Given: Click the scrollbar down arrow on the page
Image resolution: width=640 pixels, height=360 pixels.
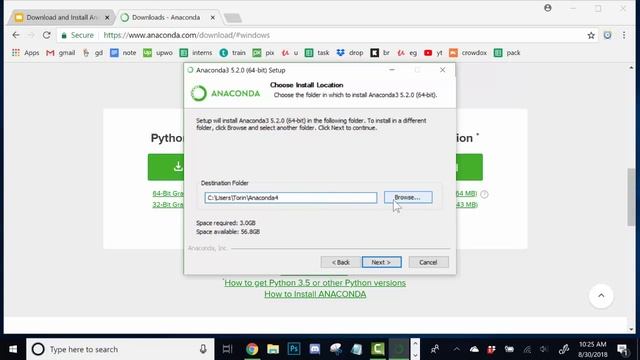Looking at the screenshot, I should tap(631, 329).
